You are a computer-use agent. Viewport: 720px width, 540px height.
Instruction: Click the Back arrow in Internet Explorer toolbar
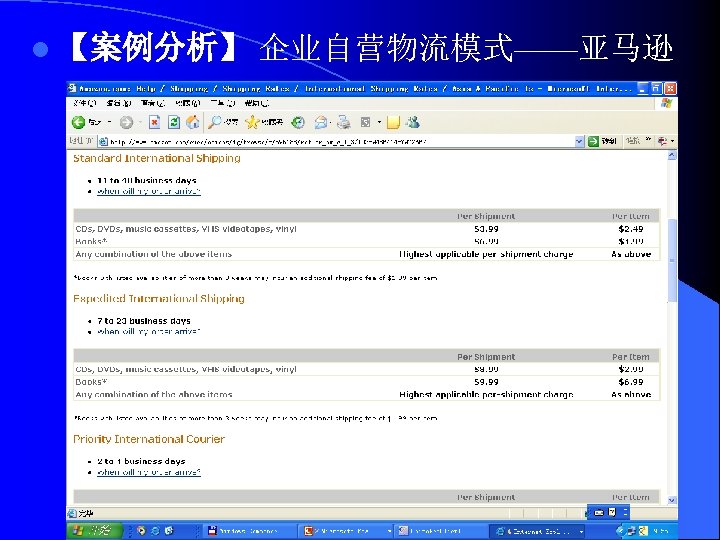point(79,122)
